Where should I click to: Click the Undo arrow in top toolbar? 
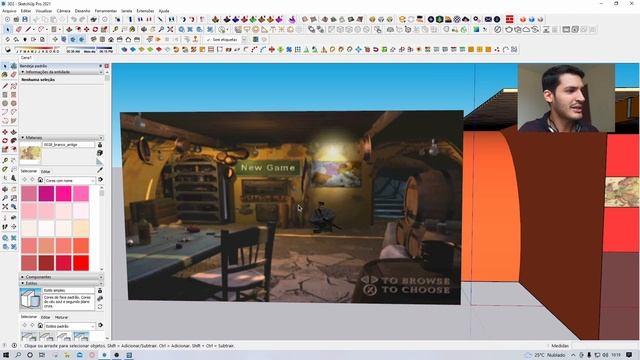click(73, 19)
